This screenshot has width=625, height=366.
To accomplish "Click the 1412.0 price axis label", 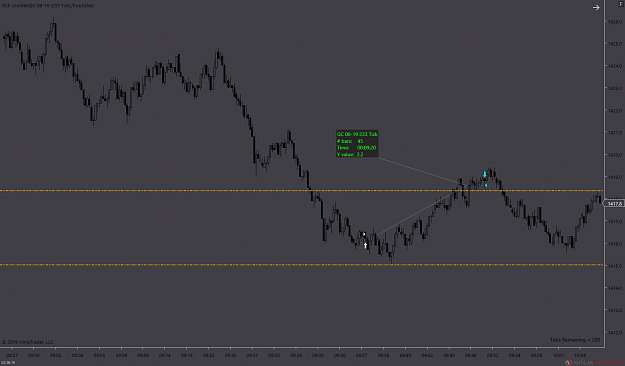I will click(x=615, y=333).
